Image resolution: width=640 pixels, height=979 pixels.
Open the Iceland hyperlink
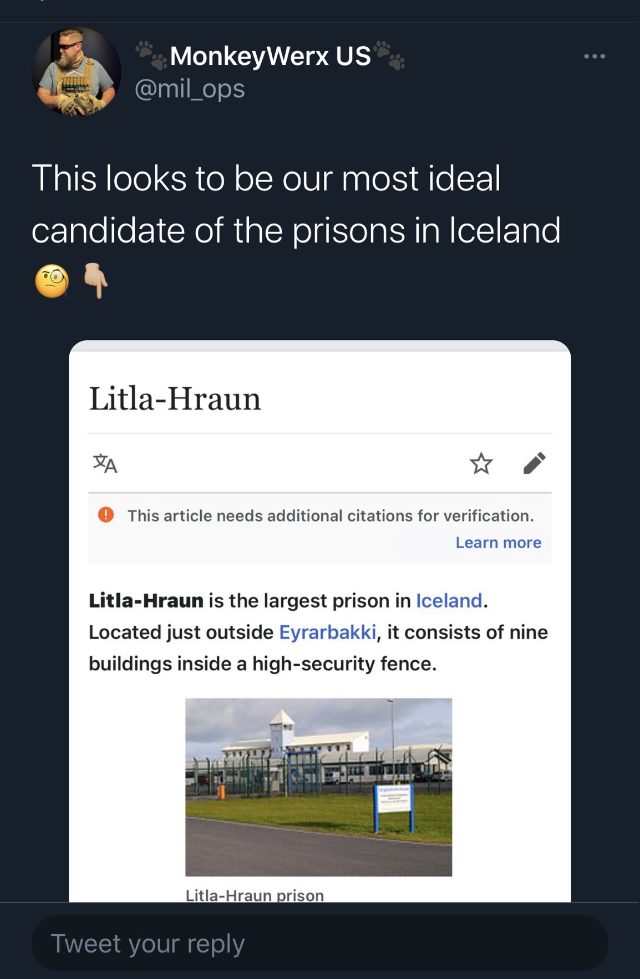tap(449, 601)
